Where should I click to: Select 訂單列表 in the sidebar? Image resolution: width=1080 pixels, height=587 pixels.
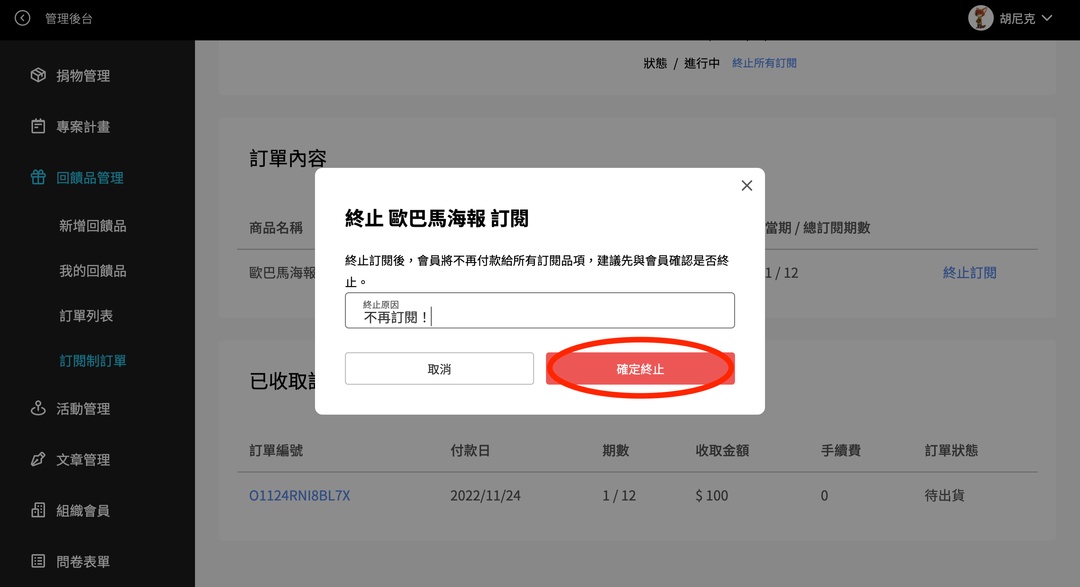pyautogui.click(x=86, y=316)
